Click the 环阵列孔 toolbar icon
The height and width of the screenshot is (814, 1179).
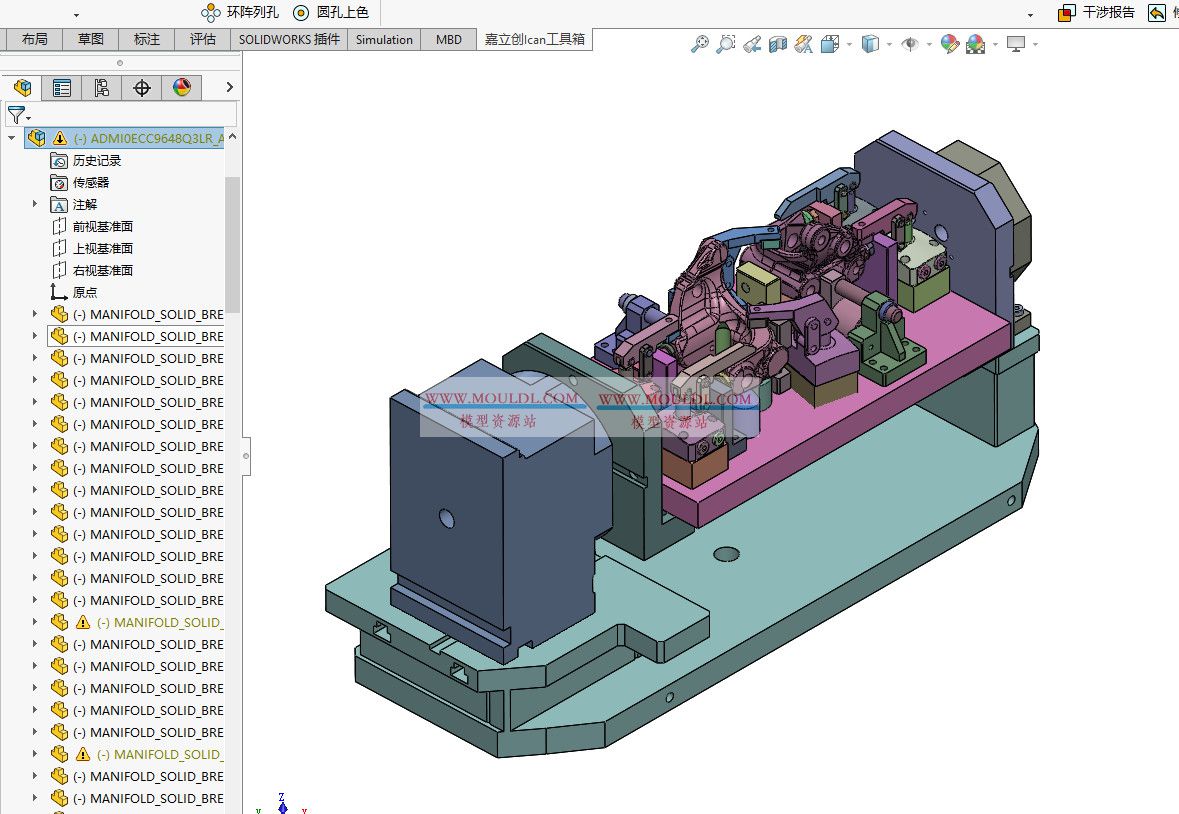[209, 12]
